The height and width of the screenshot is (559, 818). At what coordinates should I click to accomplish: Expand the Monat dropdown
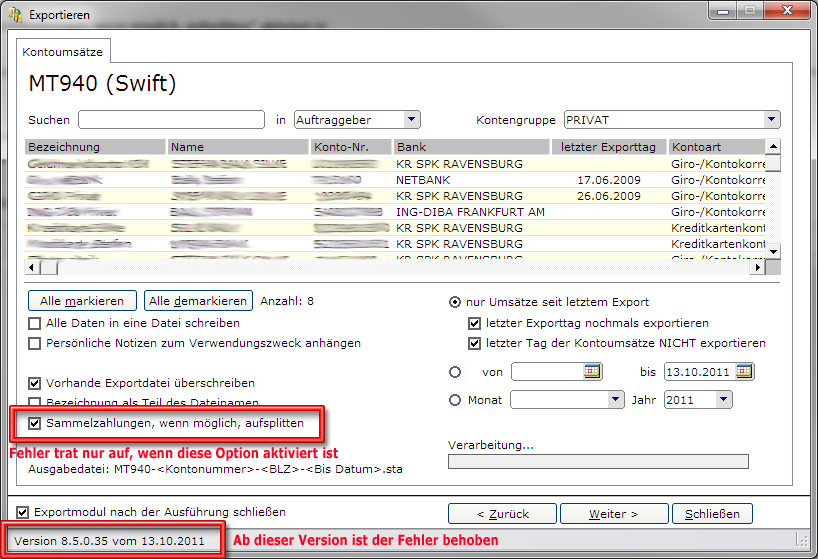pos(616,399)
